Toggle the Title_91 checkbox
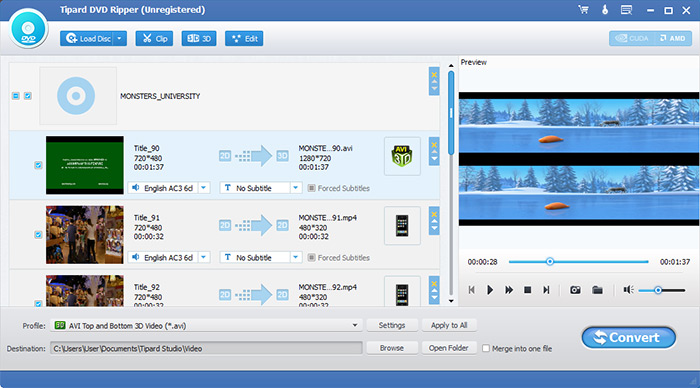 [x=38, y=234]
